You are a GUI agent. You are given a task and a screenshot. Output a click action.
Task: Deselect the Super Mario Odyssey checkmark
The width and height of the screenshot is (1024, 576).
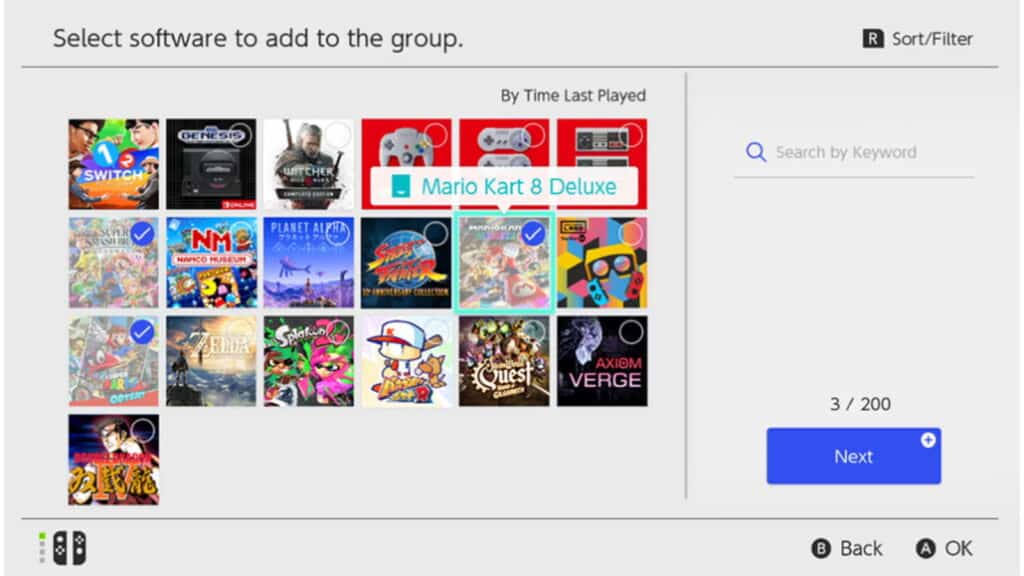click(142, 332)
